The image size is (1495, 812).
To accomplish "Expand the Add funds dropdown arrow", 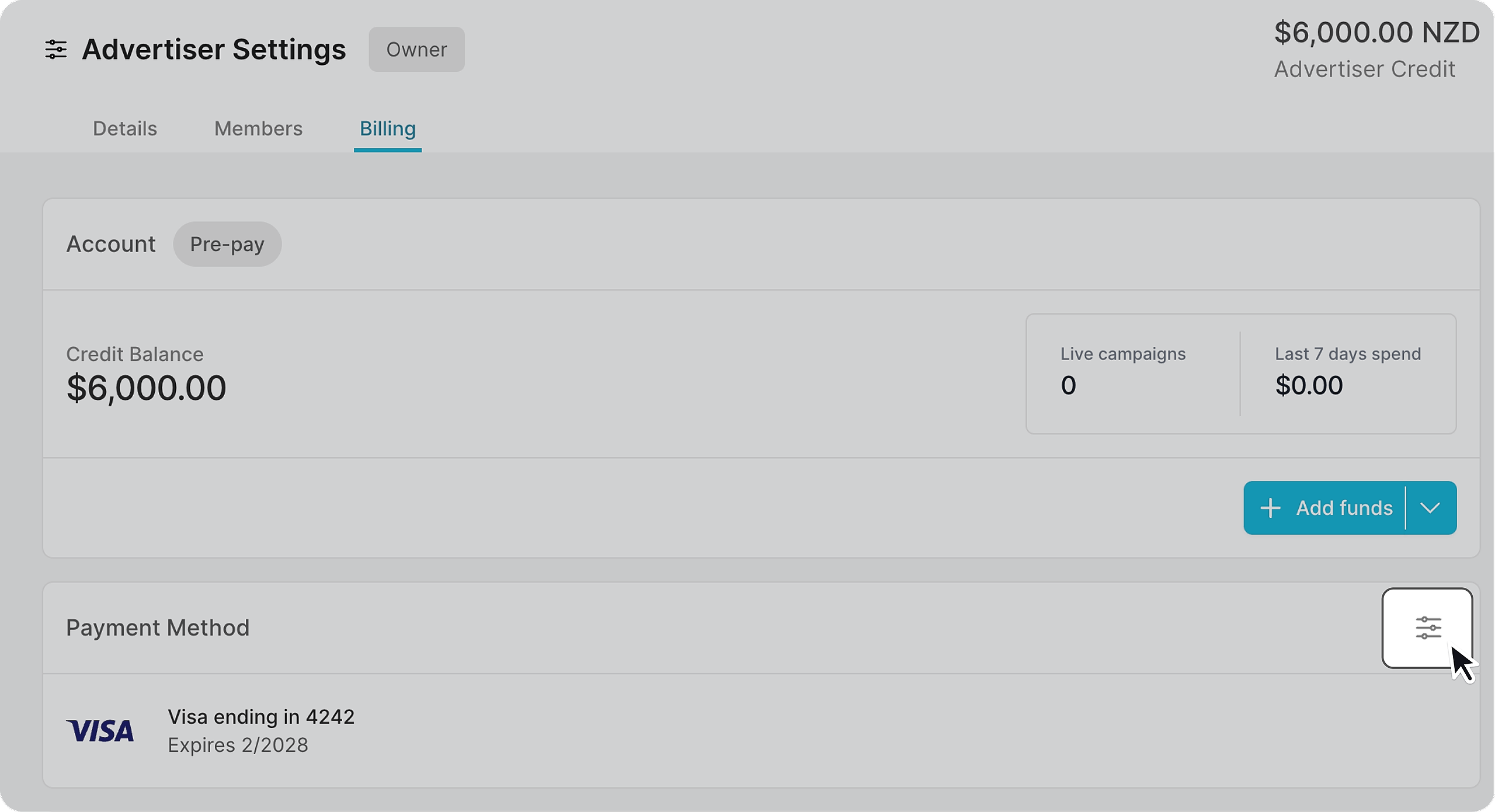I will pyautogui.click(x=1430, y=508).
